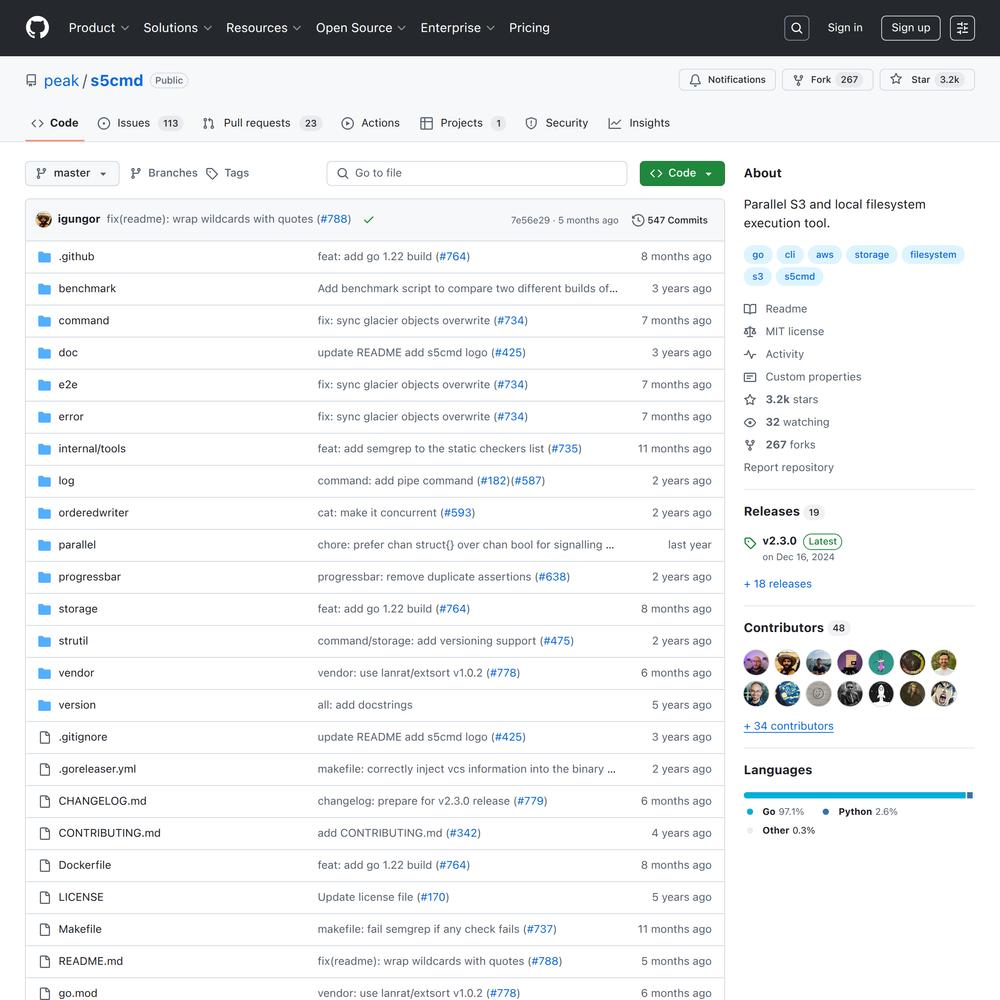Viewport: 1000px width, 1000px height.
Task: View all 547 Commits
Action: [670, 220]
